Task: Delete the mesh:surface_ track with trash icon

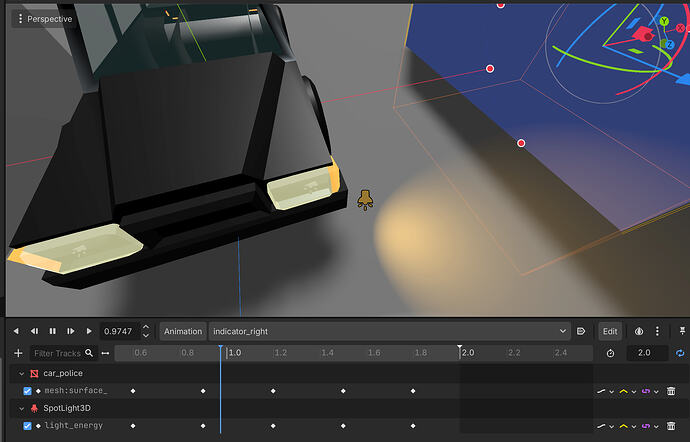Action: pos(671,390)
